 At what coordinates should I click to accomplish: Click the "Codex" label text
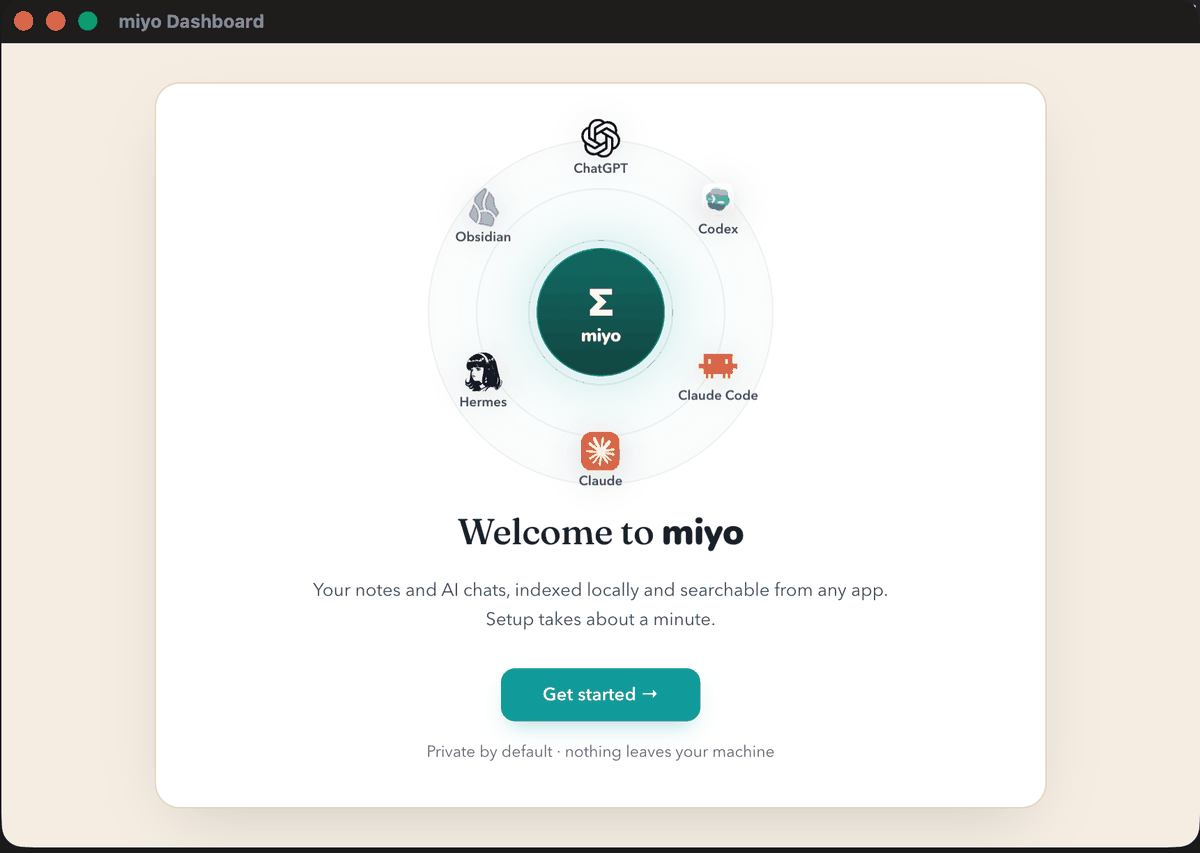pos(718,229)
